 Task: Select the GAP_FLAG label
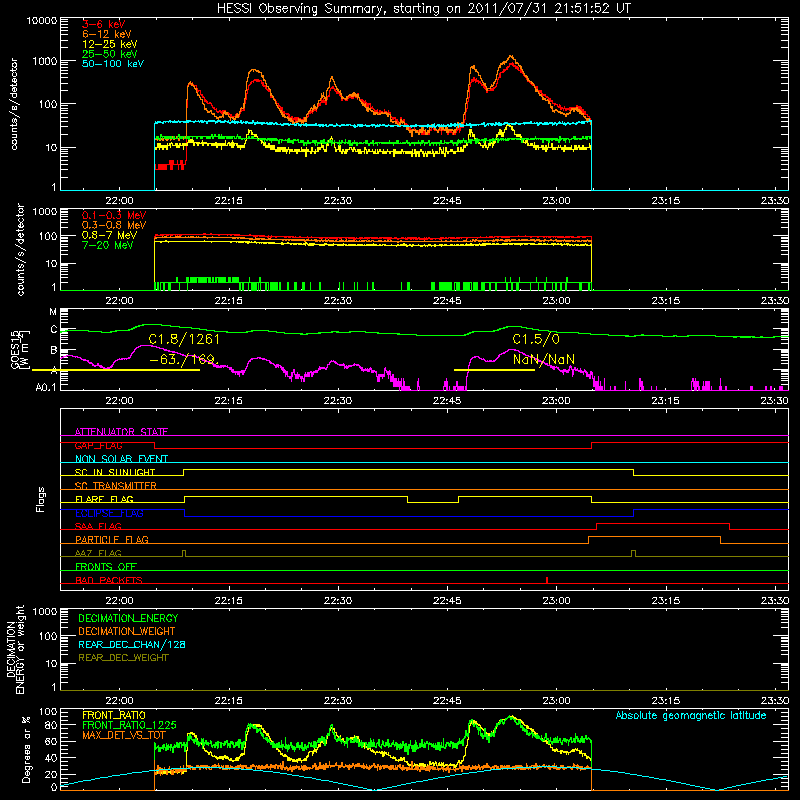coord(98,445)
